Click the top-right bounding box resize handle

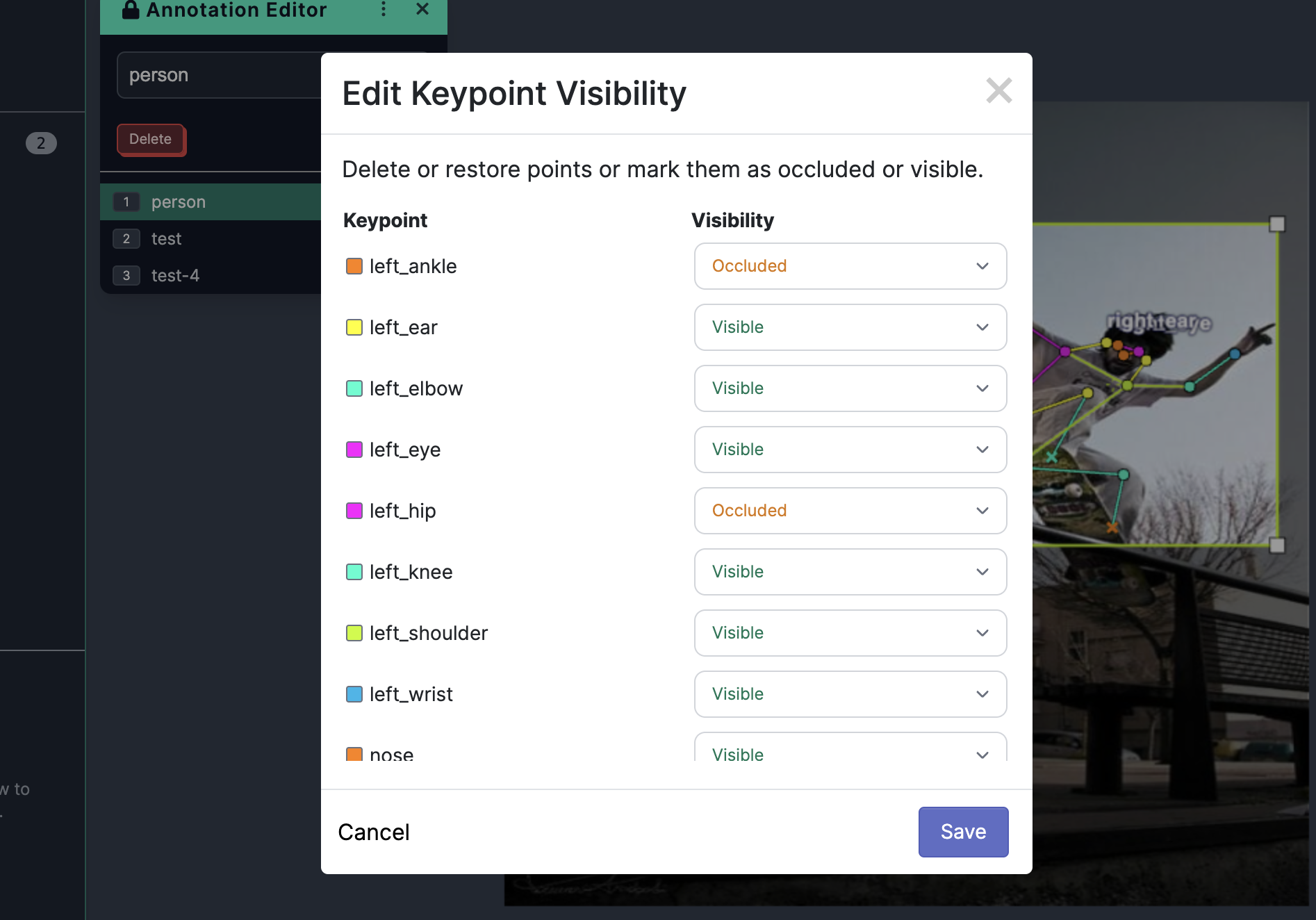pyautogui.click(x=1277, y=224)
